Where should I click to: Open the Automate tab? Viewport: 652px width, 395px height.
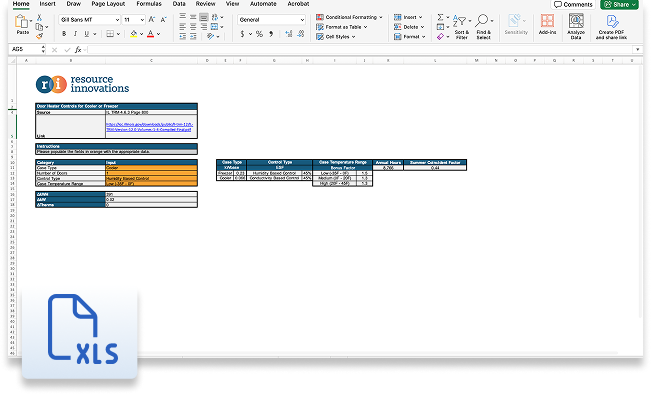pos(263,4)
